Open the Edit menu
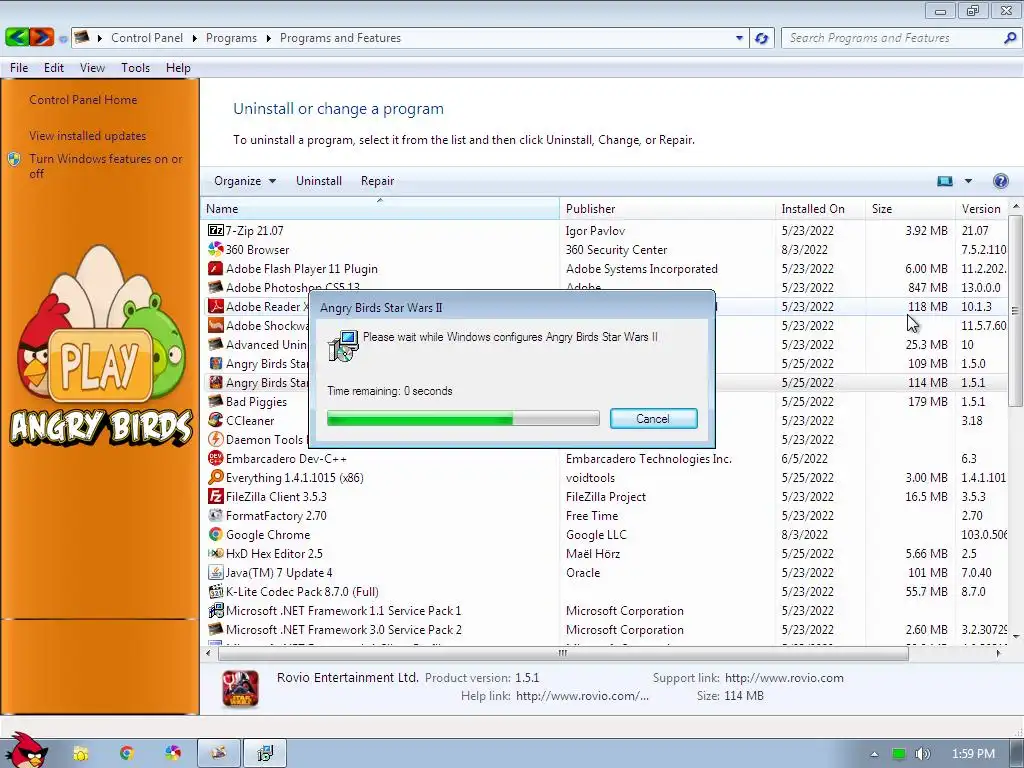The height and width of the screenshot is (768, 1024). tap(54, 68)
